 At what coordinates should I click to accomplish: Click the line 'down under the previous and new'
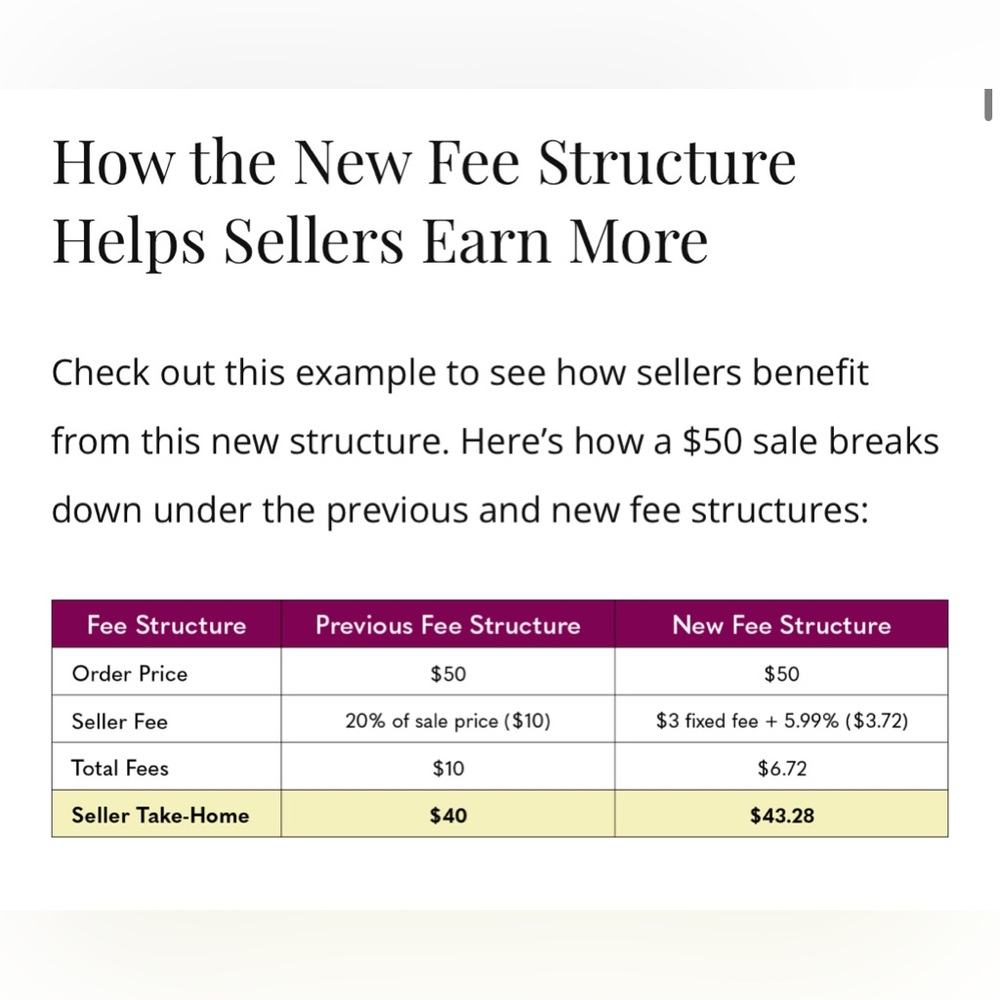coord(460,510)
